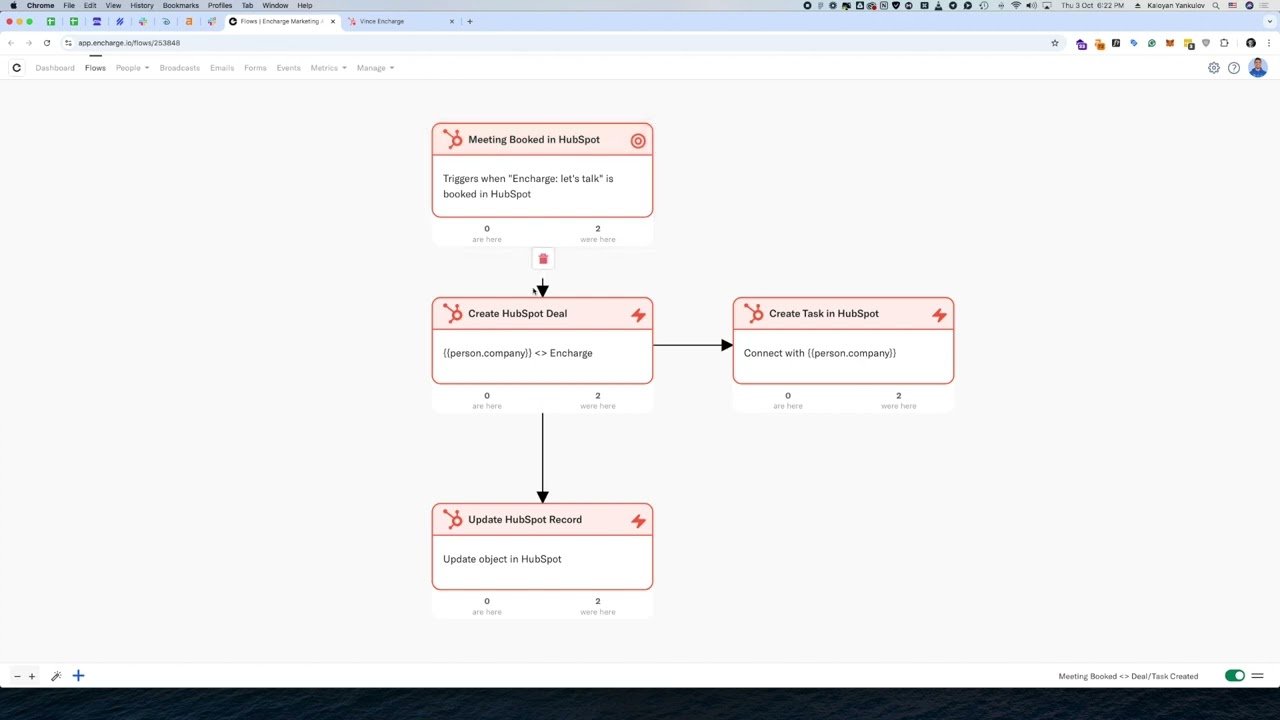
Task: Open Events in navigation
Action: point(288,68)
